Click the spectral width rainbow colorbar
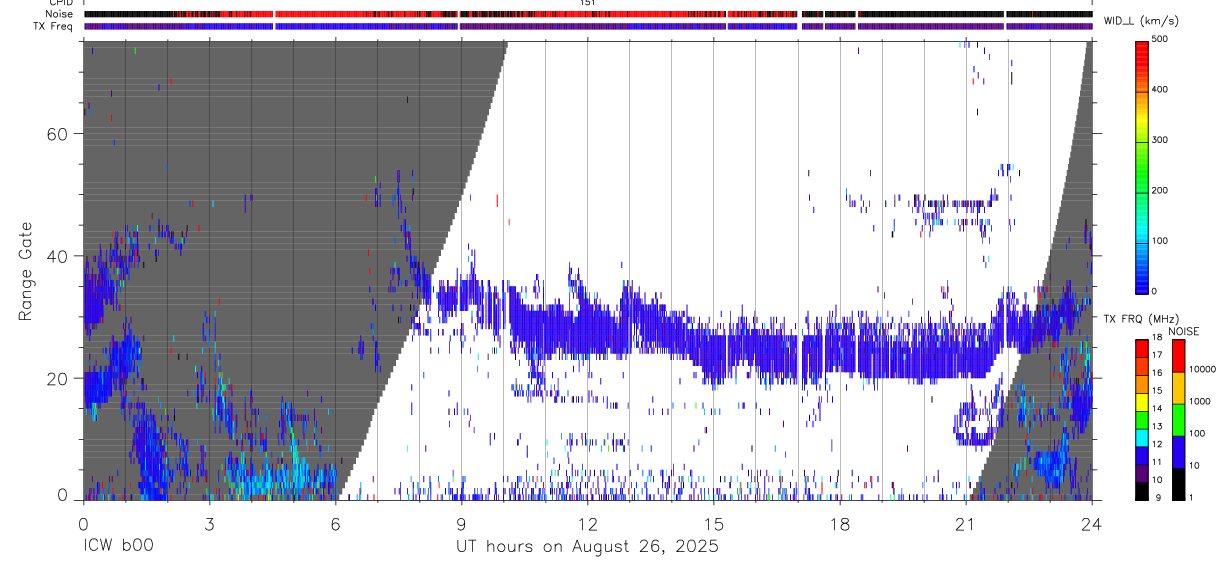The width and height of the screenshot is (1228, 567). 1141,167
